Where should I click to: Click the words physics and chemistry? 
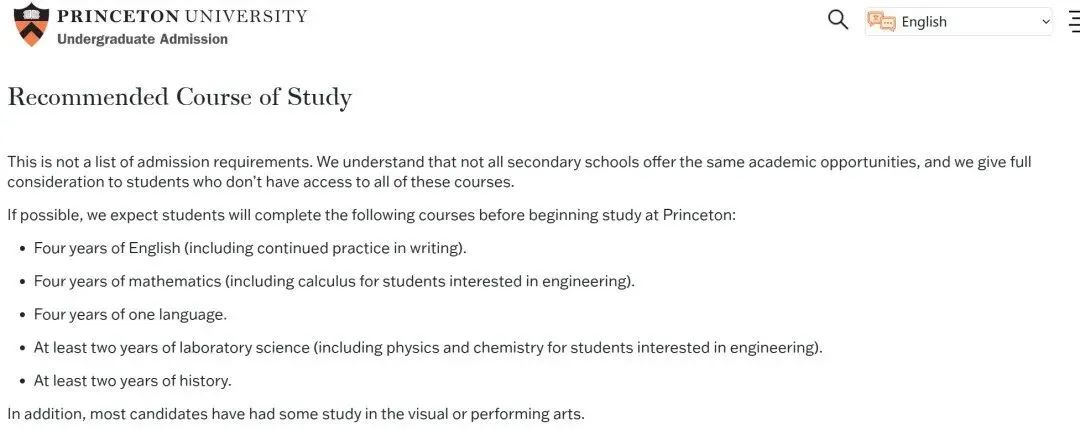pos(465,348)
